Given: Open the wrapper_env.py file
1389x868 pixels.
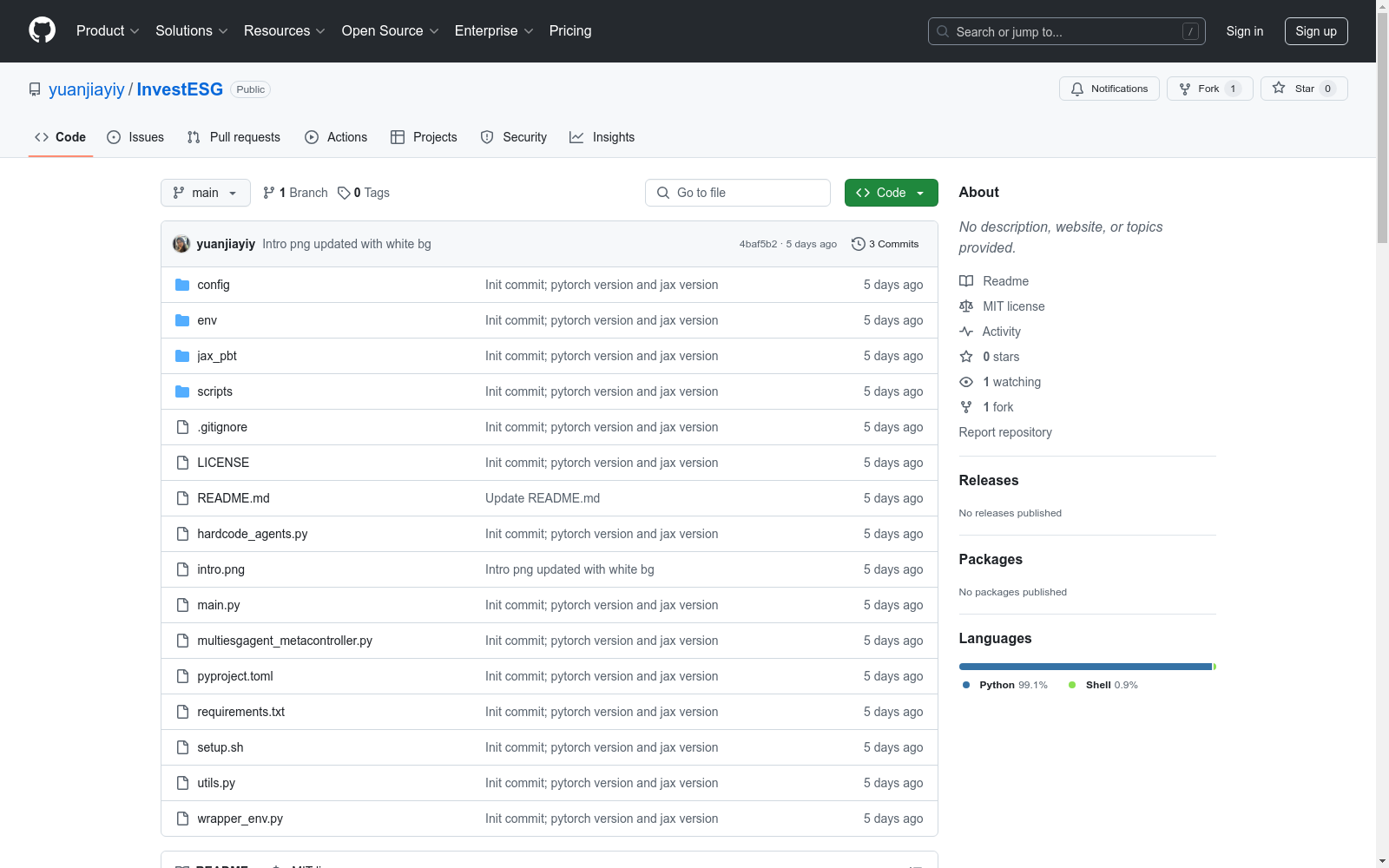Looking at the screenshot, I should tap(240, 819).
